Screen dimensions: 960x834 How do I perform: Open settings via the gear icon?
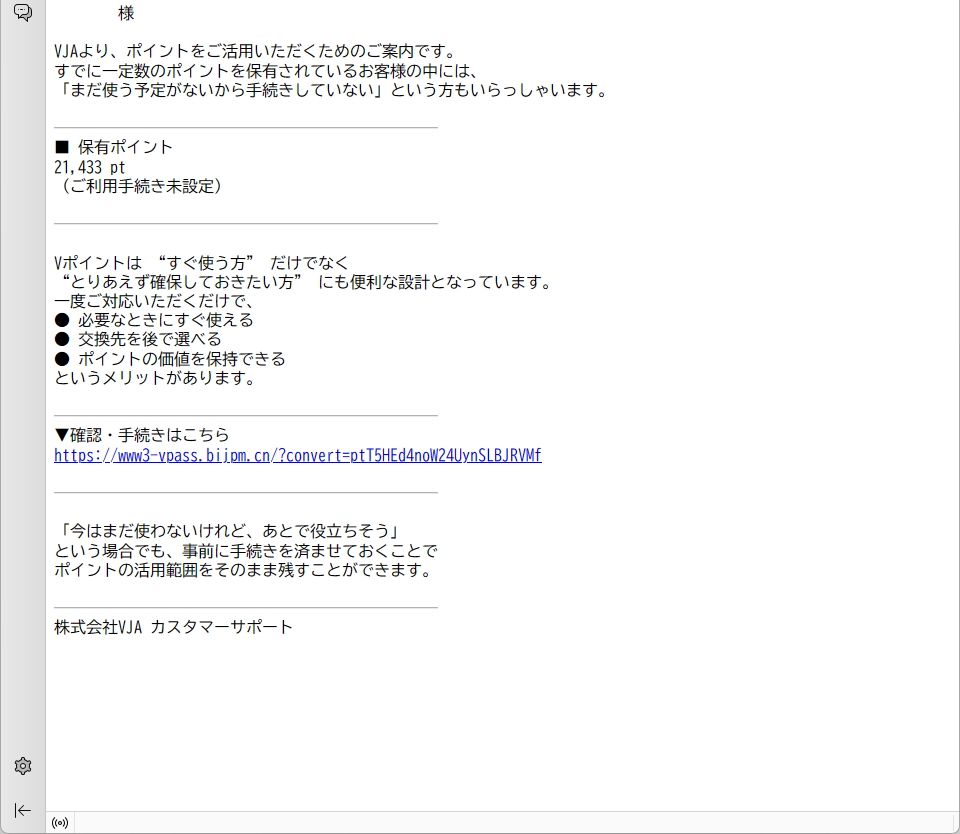[x=22, y=766]
